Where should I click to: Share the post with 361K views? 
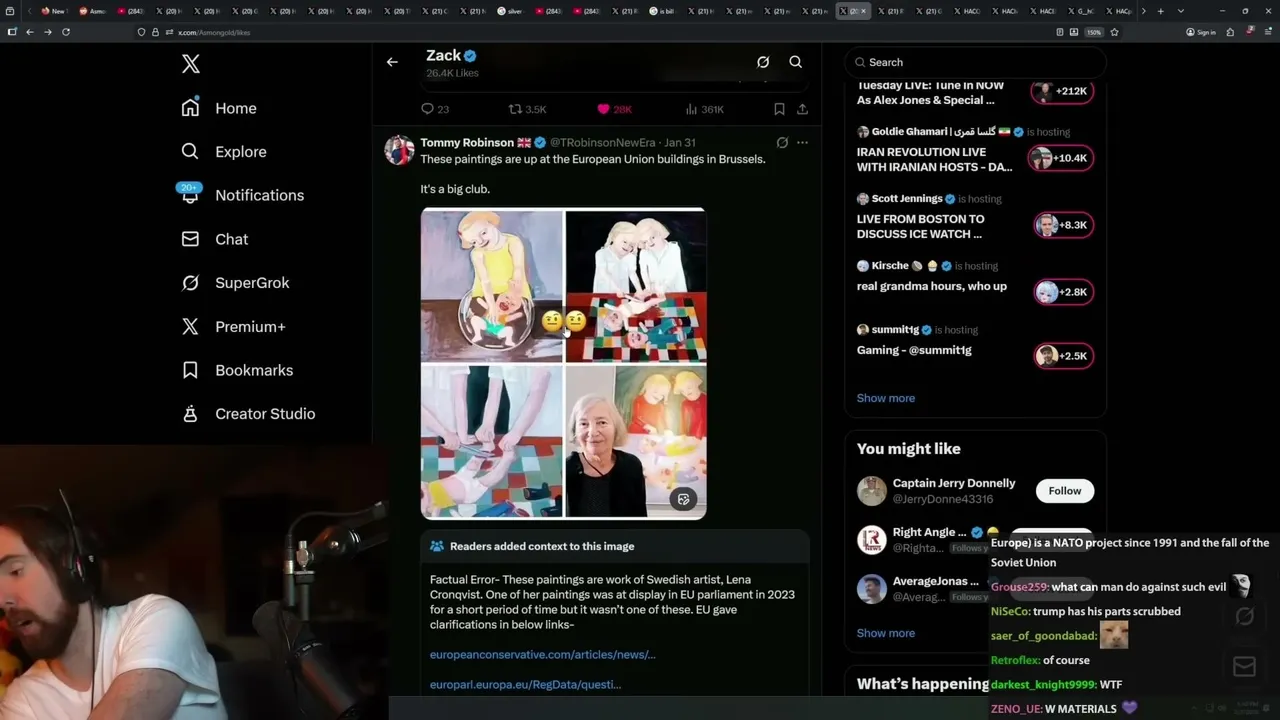pos(802,109)
